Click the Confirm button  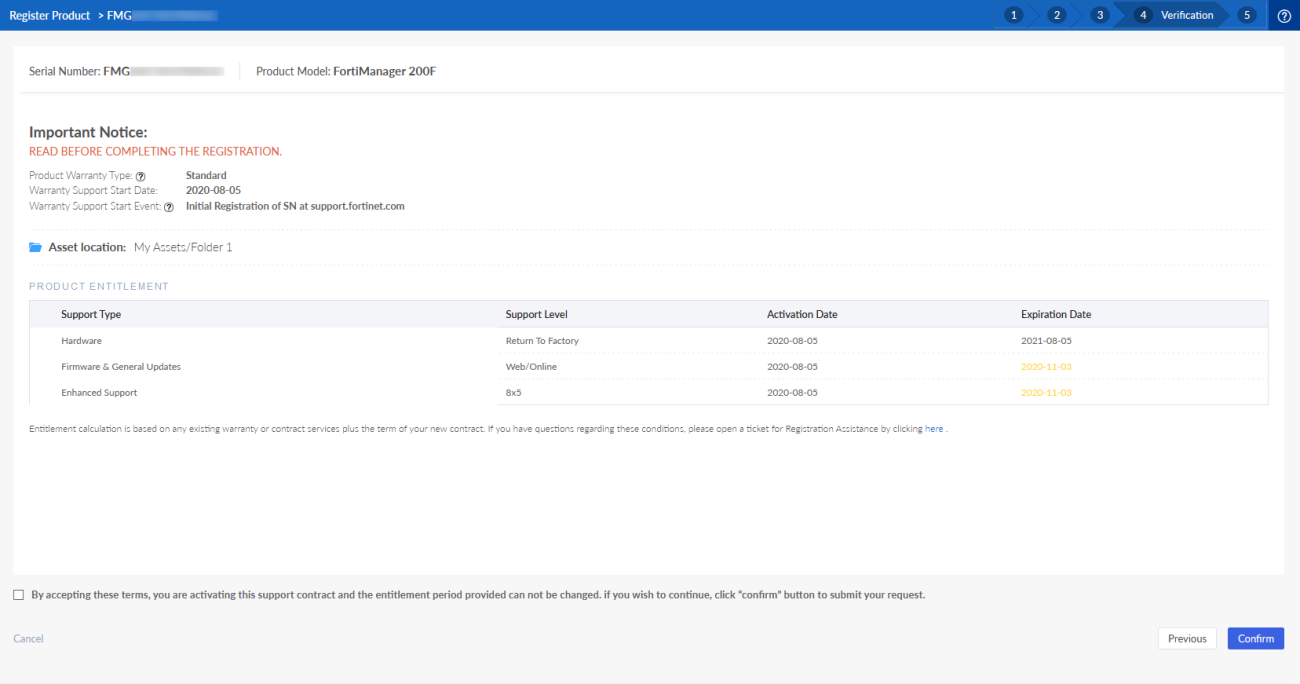[x=1255, y=638]
